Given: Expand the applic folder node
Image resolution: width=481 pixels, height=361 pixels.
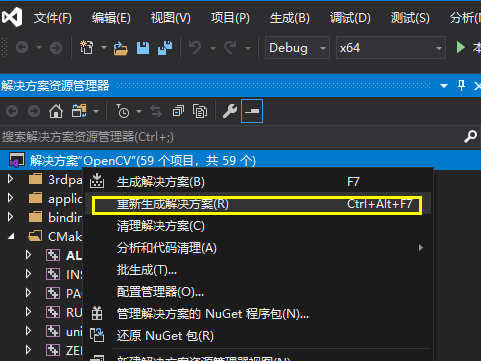Looking at the screenshot, I should [10, 198].
